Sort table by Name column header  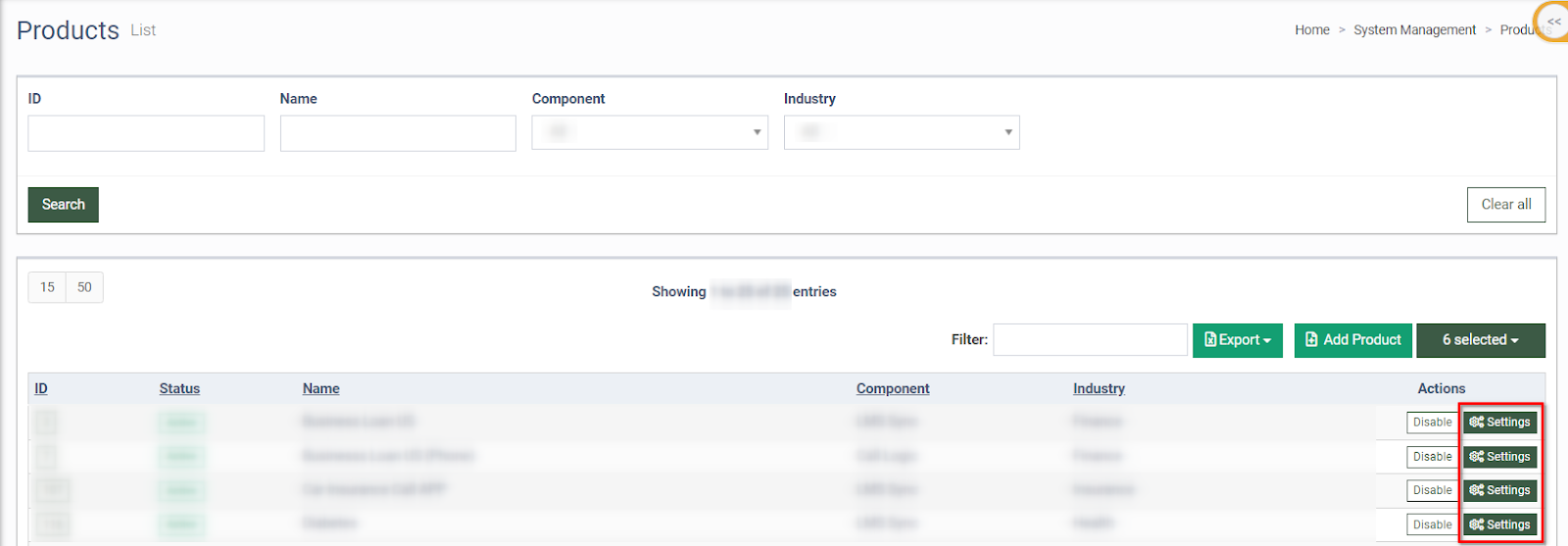click(320, 389)
